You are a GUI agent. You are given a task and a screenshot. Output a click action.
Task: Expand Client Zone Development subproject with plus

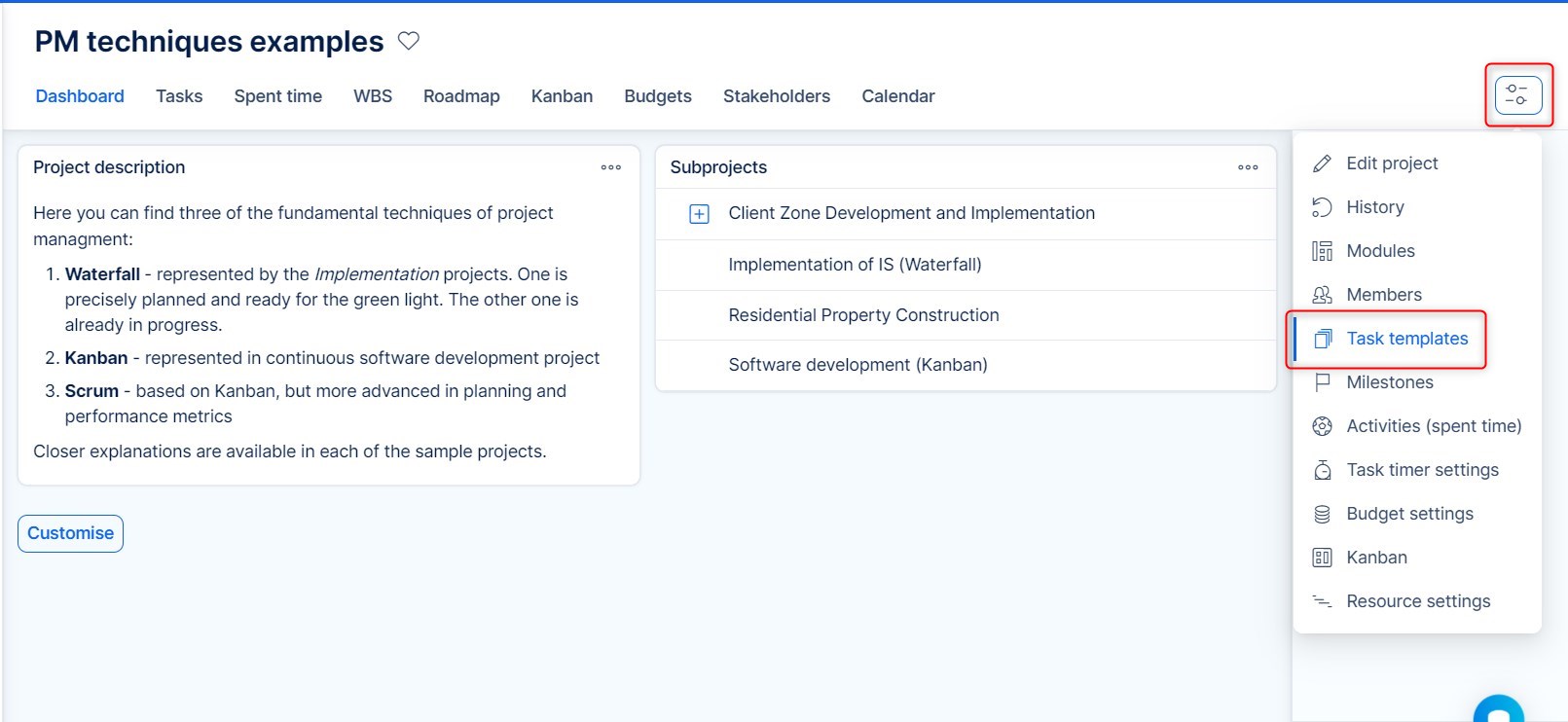click(x=699, y=214)
